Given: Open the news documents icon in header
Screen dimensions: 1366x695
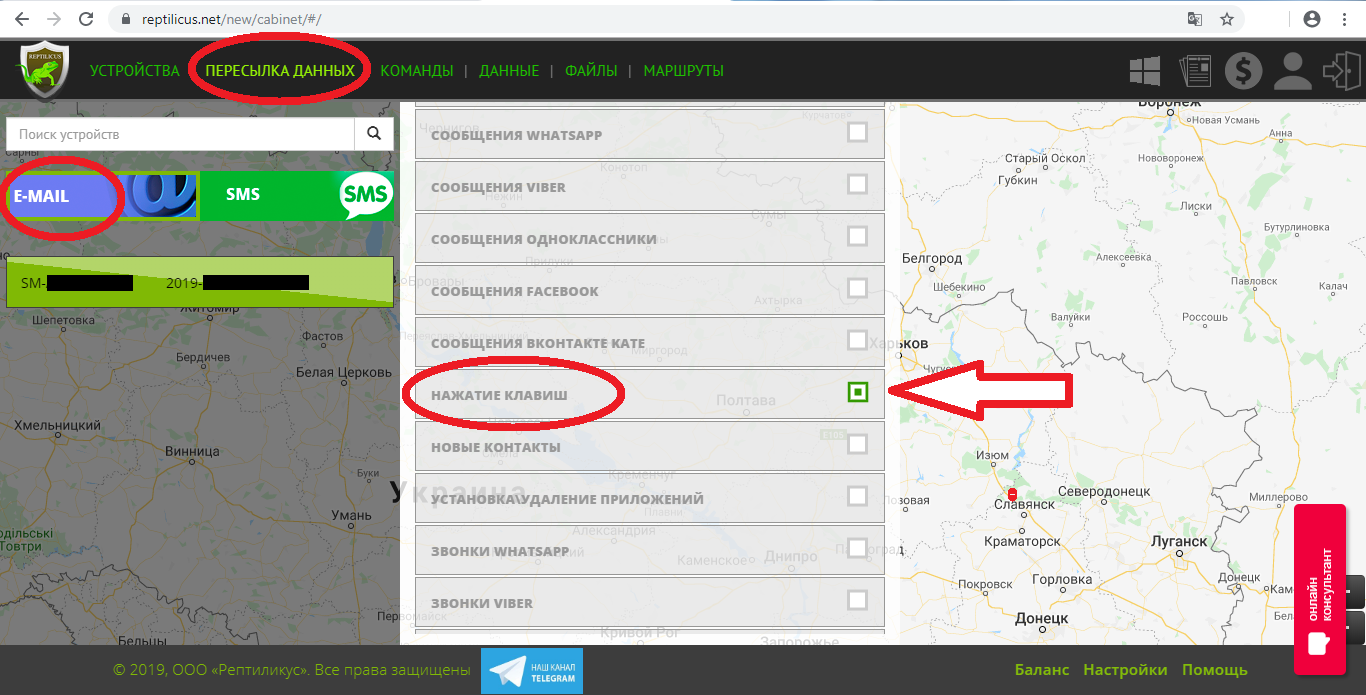Looking at the screenshot, I should click(1194, 71).
